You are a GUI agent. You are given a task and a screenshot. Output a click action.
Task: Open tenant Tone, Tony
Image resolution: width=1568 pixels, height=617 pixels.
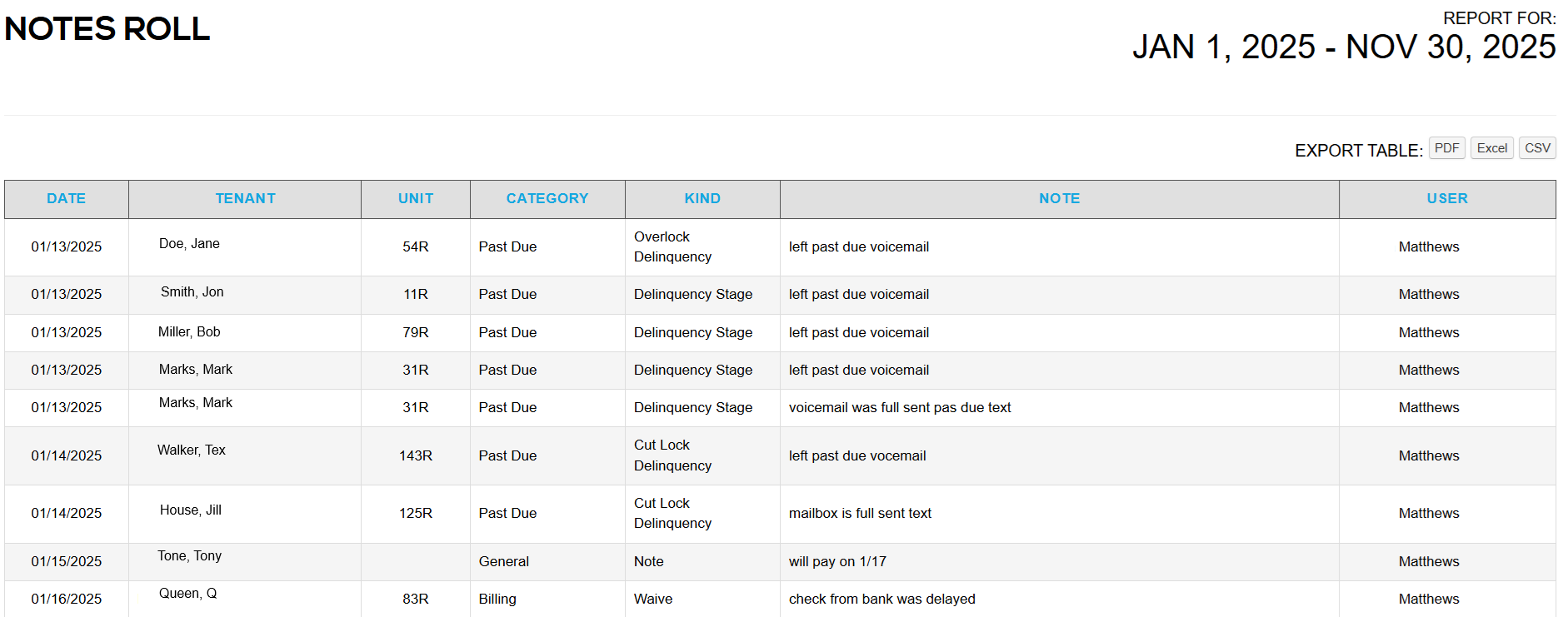(x=190, y=556)
